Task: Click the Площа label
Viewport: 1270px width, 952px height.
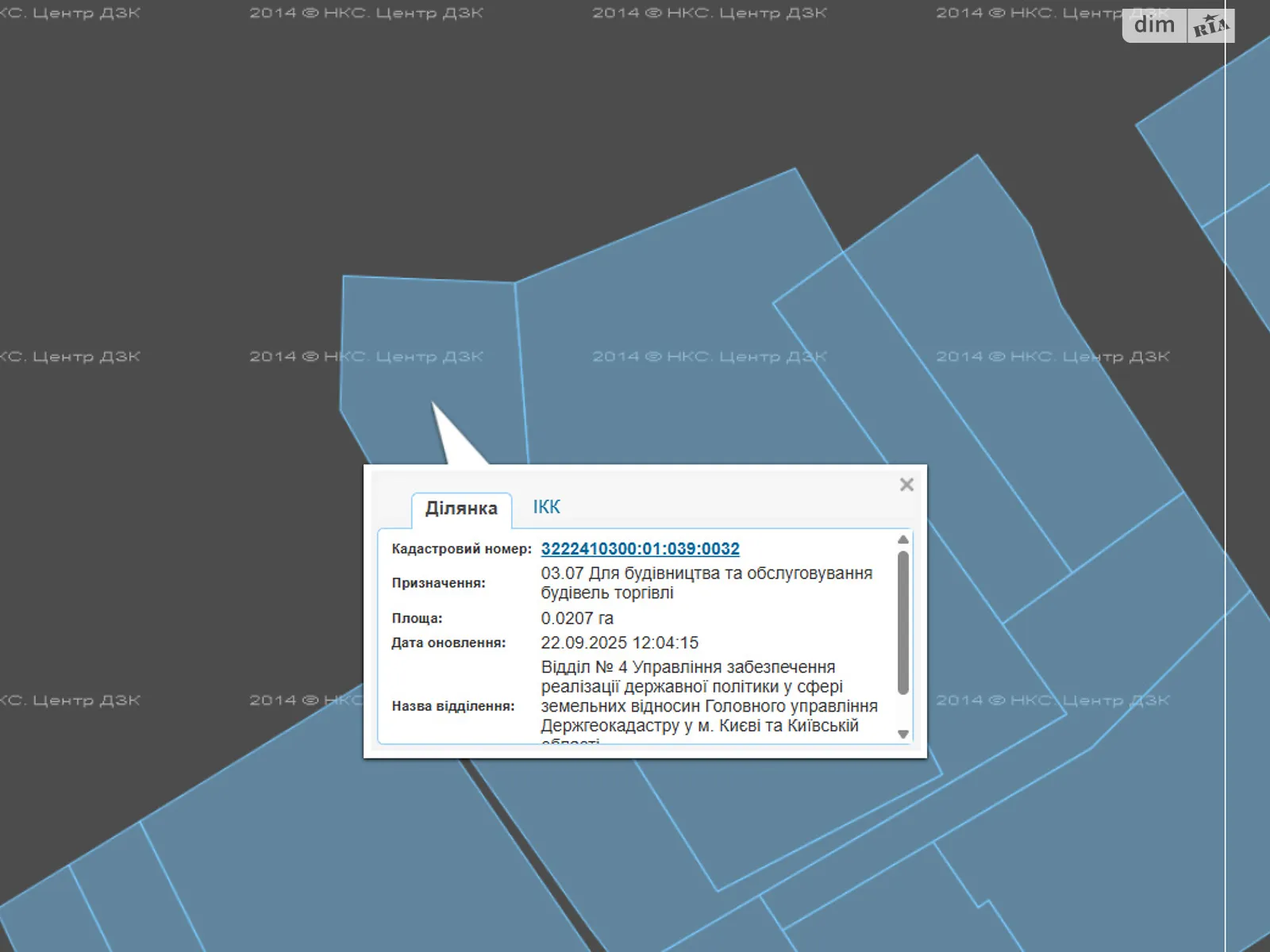Action: [417, 618]
